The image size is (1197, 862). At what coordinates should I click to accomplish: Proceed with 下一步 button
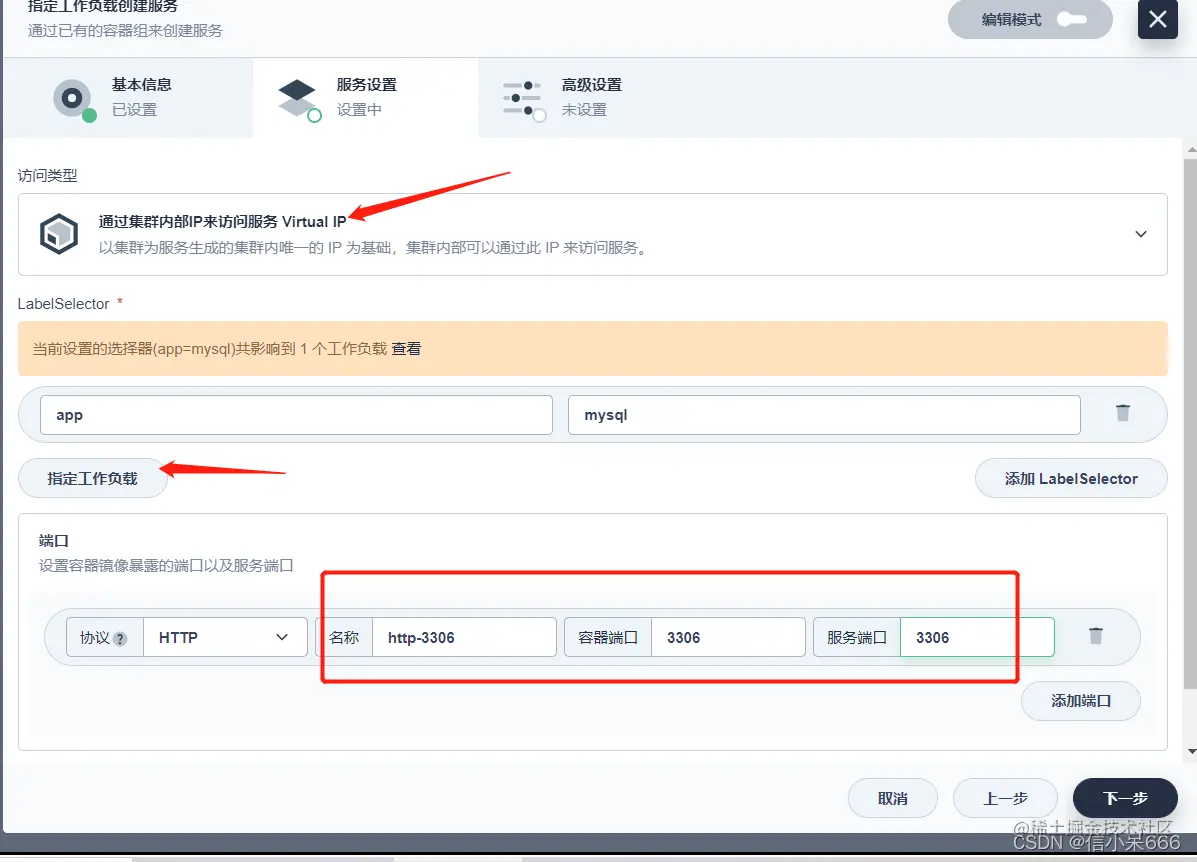point(1125,799)
